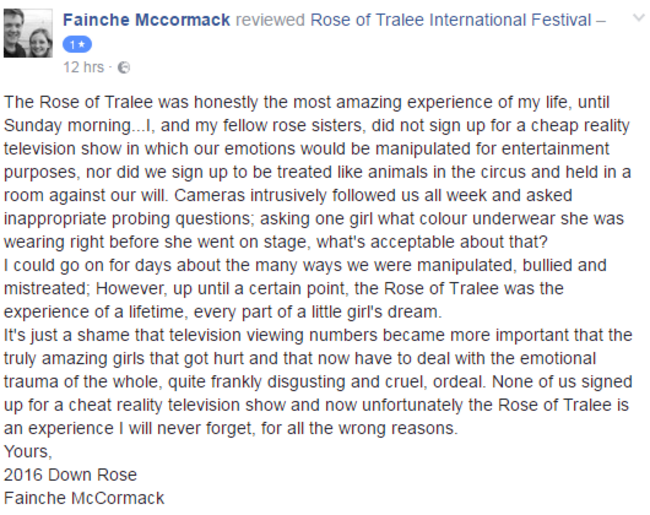
Task: Click the star symbol inside the rating badge
Action: pyautogui.click(x=82, y=45)
